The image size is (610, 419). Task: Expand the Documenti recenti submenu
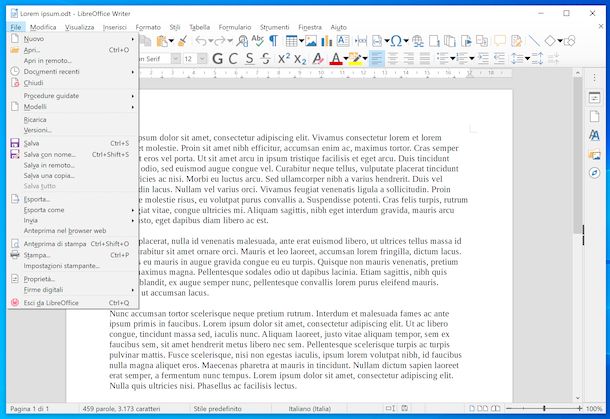73,72
